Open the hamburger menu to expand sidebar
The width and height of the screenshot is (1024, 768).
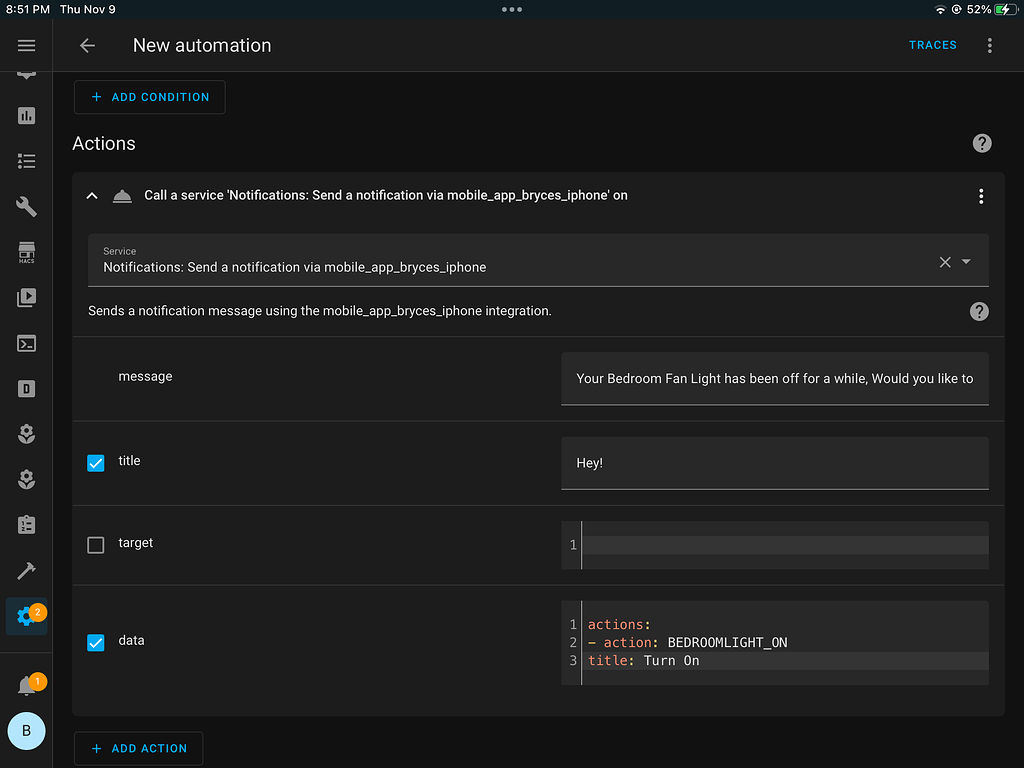26,44
